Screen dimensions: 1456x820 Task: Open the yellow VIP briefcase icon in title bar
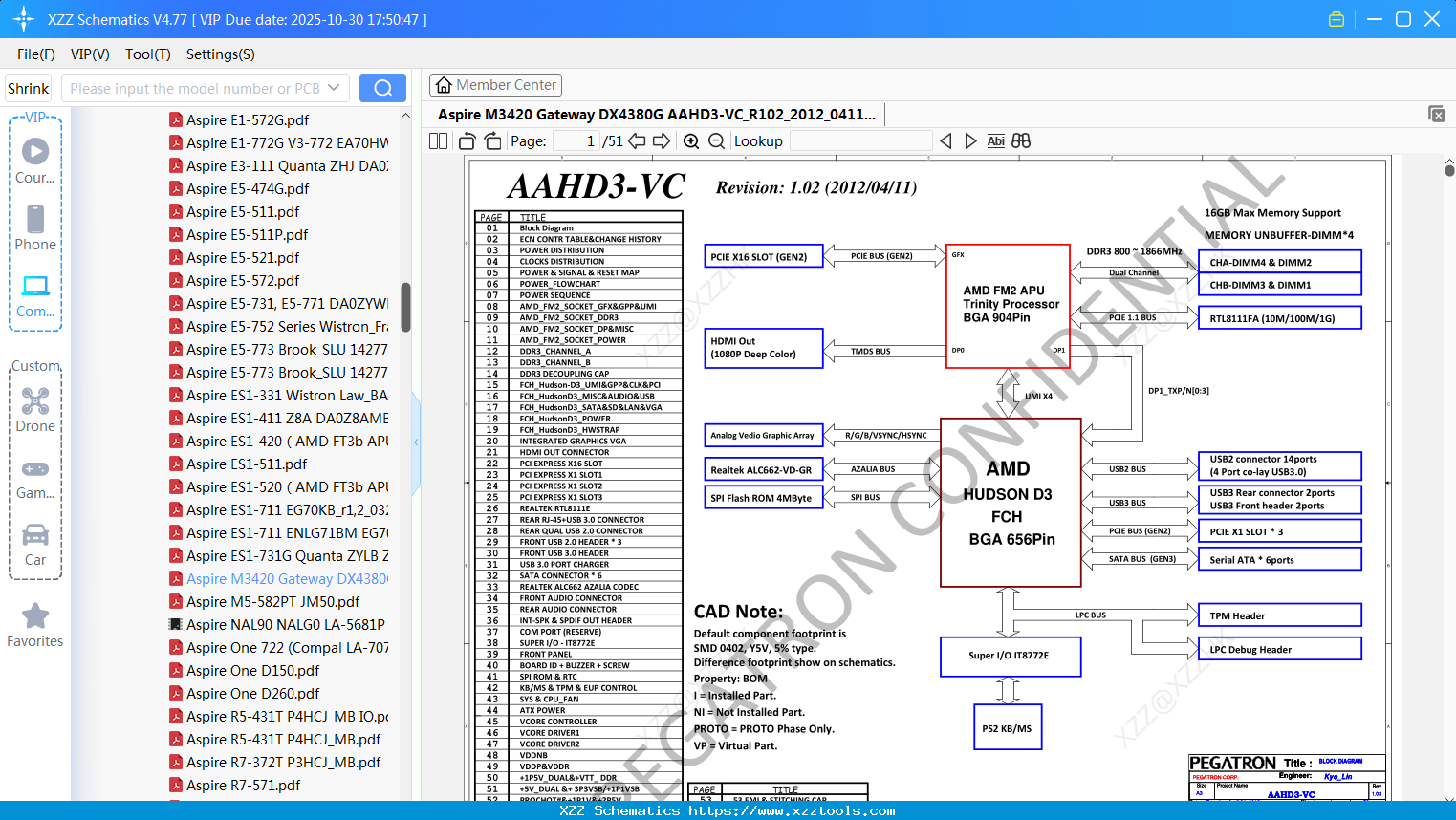click(x=1336, y=19)
